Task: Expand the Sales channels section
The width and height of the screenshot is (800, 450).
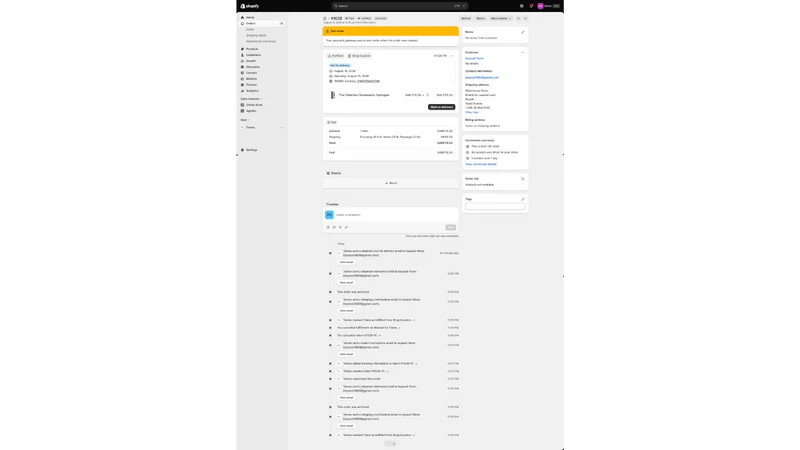Action: (x=251, y=99)
